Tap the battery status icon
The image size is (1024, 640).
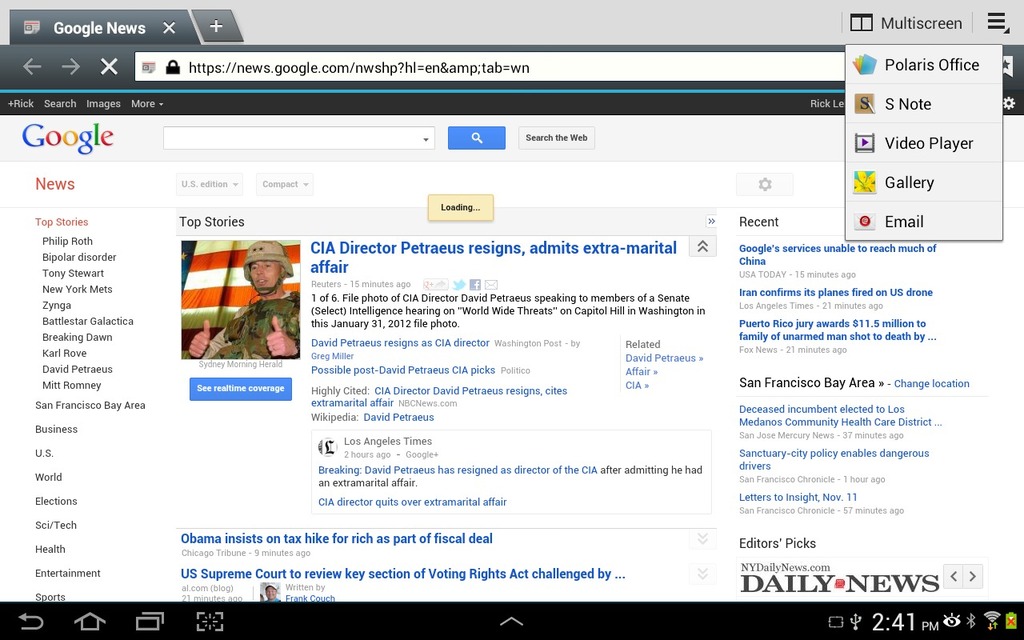click(1012, 620)
